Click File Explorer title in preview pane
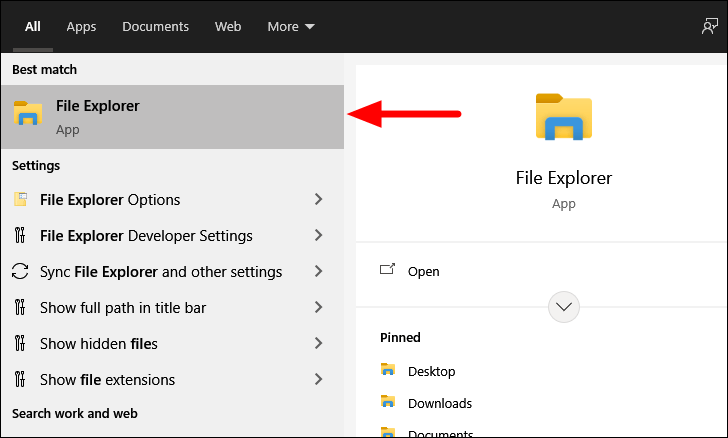 564,178
